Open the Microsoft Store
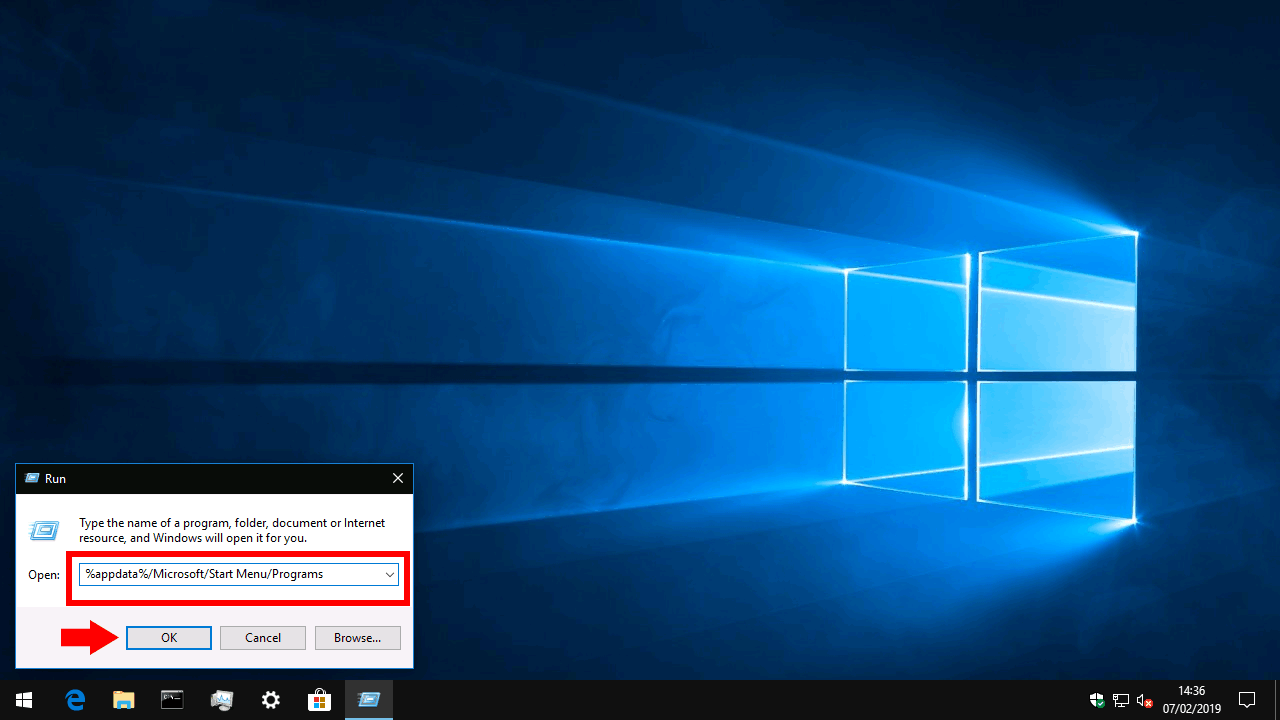1280x720 pixels. [319, 699]
